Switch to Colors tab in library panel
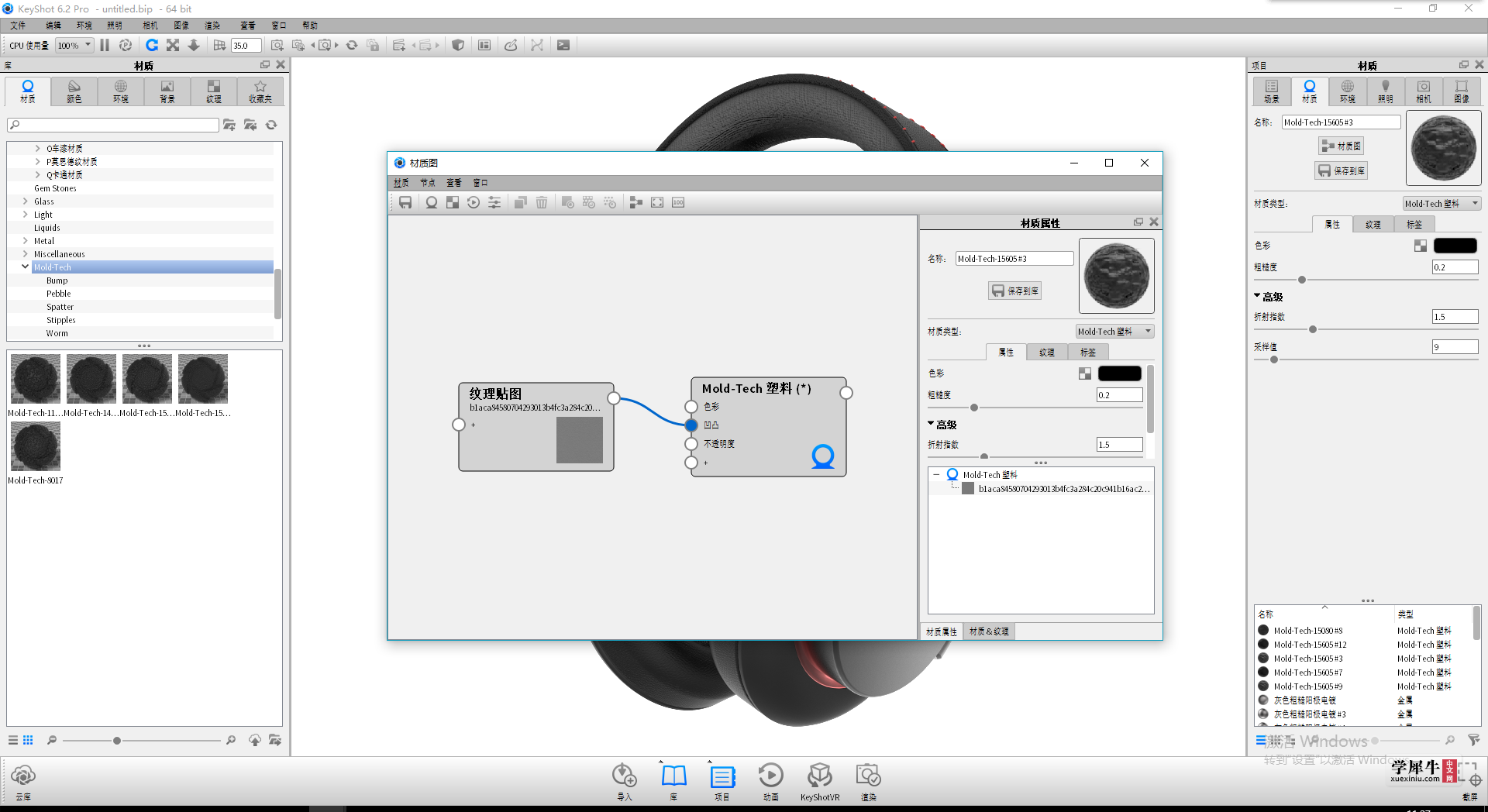This screenshot has height=812, width=1488. pyautogui.click(x=74, y=91)
